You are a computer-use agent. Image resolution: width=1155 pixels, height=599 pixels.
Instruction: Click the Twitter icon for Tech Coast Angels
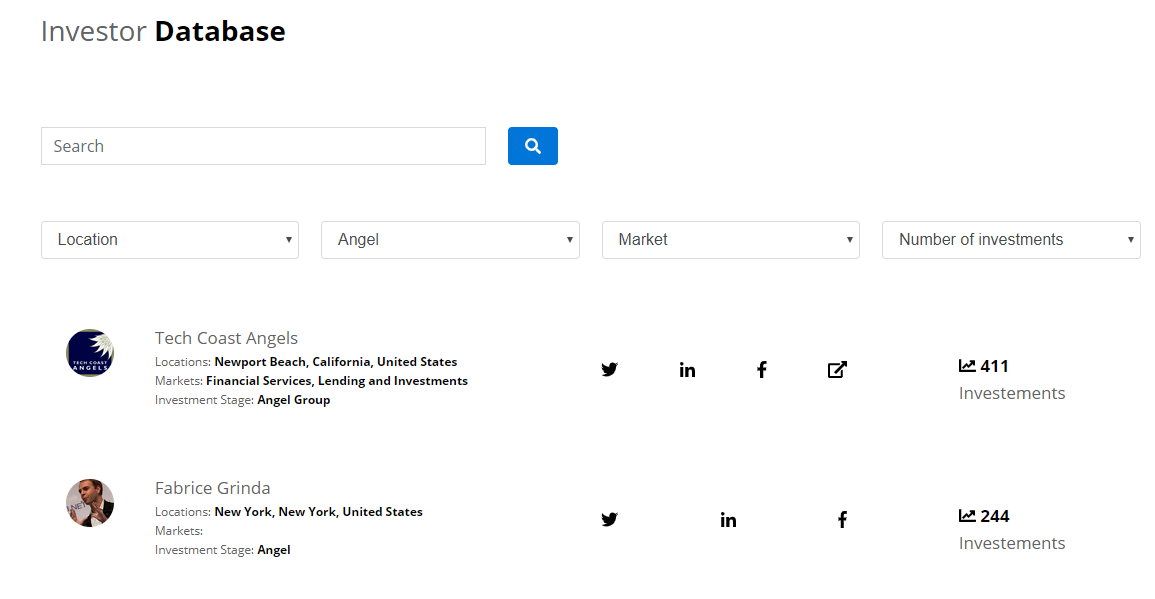(610, 369)
